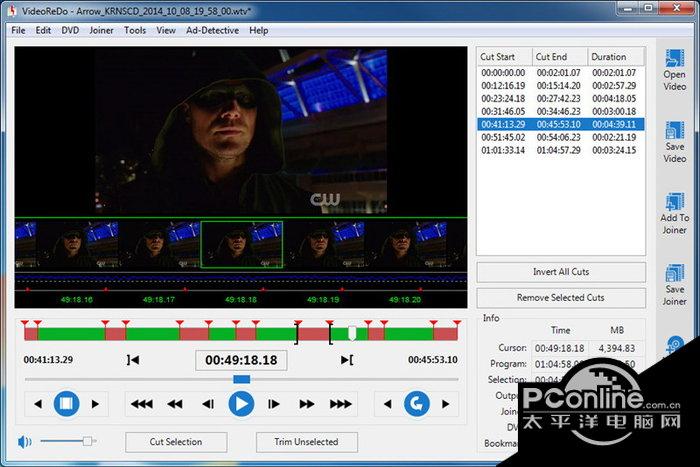This screenshot has height=467, width=700.
Task: Click the large blue Play button
Action: (x=241, y=404)
